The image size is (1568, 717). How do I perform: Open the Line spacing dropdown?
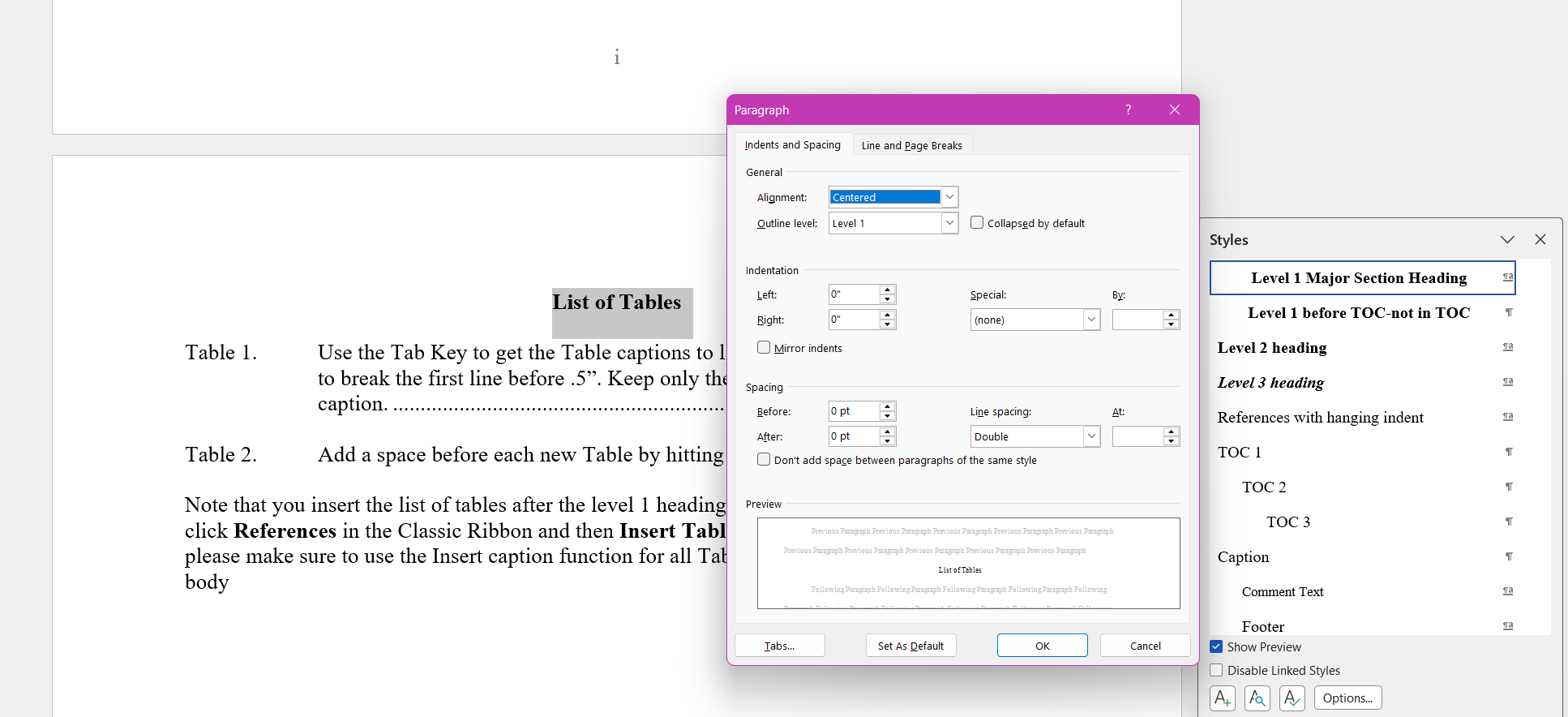[x=1091, y=436]
